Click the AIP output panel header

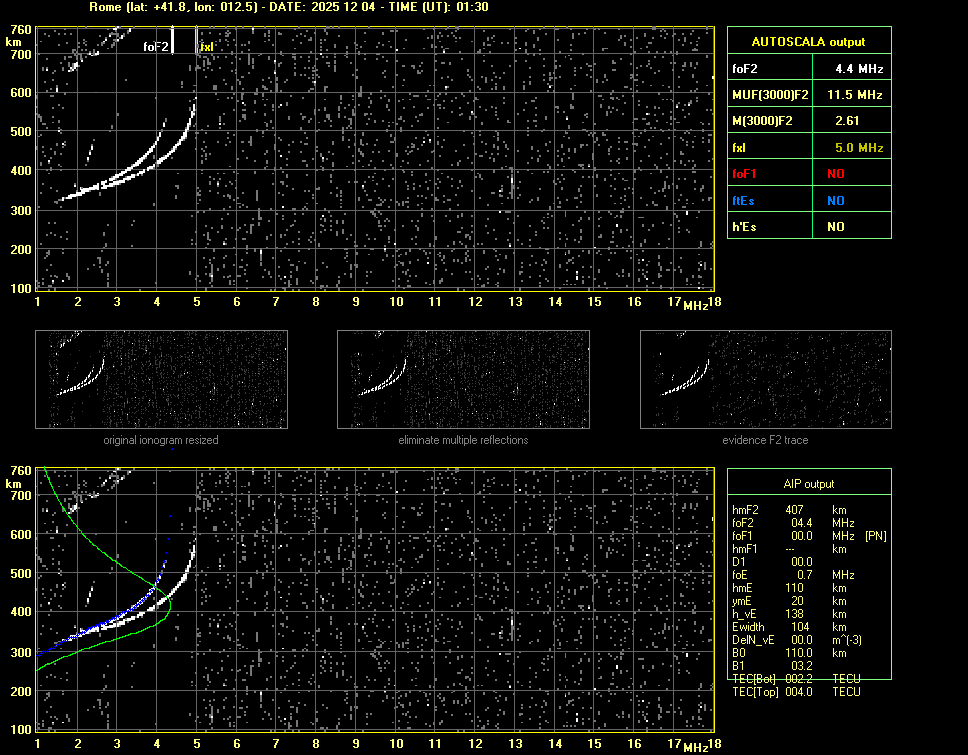(x=808, y=484)
